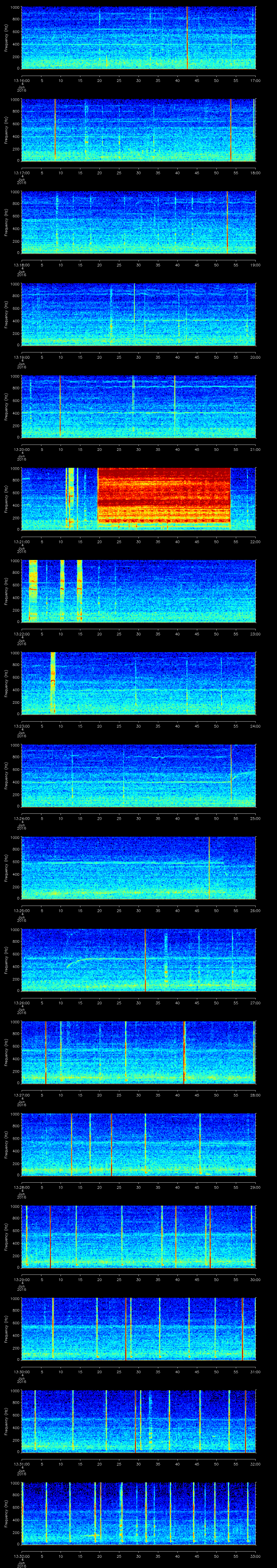Click the 13:21:00 start time label
Viewport: 277px width, 1568px height.
coord(22,542)
